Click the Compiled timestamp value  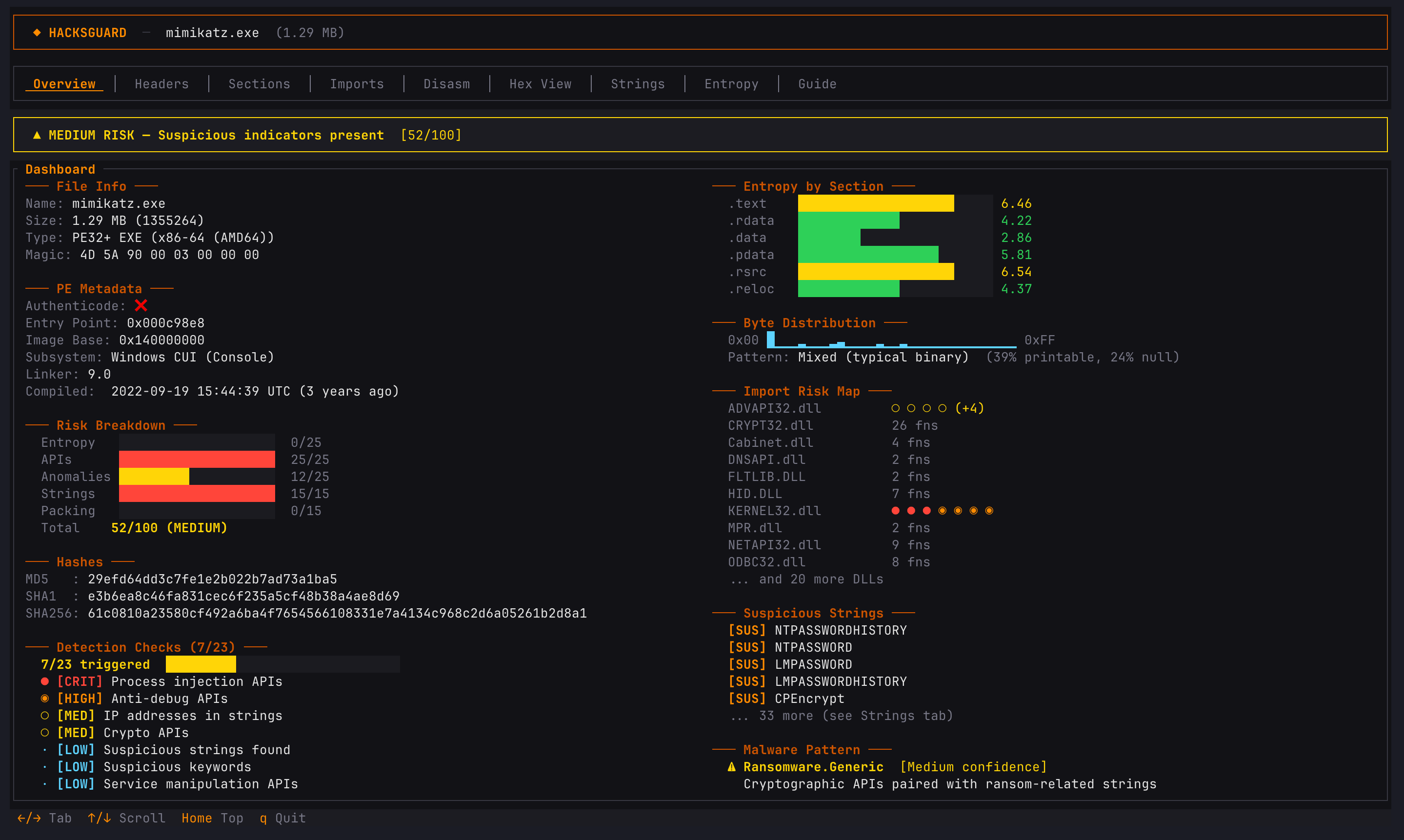pyautogui.click(x=255, y=391)
